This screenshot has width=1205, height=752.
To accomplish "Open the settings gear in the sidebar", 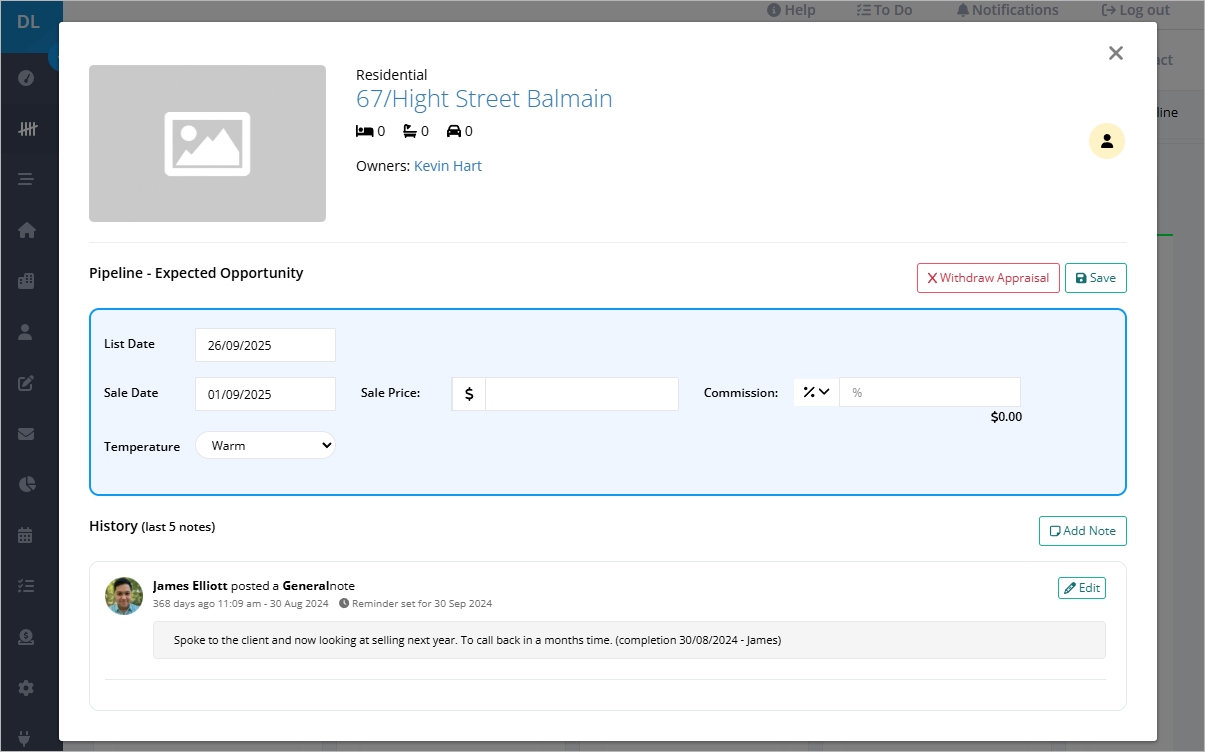I will pyautogui.click(x=28, y=687).
